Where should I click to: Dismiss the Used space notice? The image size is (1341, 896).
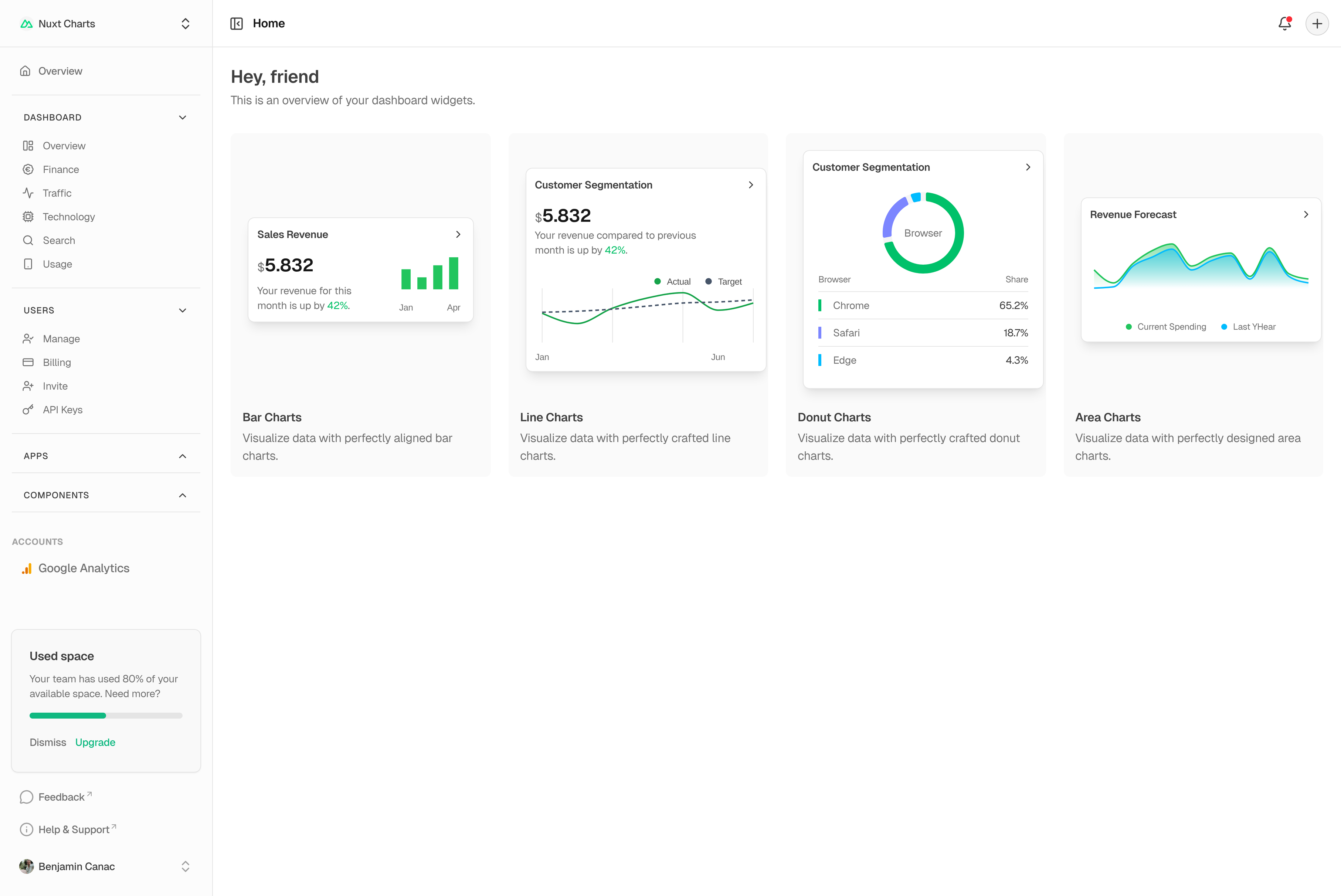[47, 742]
